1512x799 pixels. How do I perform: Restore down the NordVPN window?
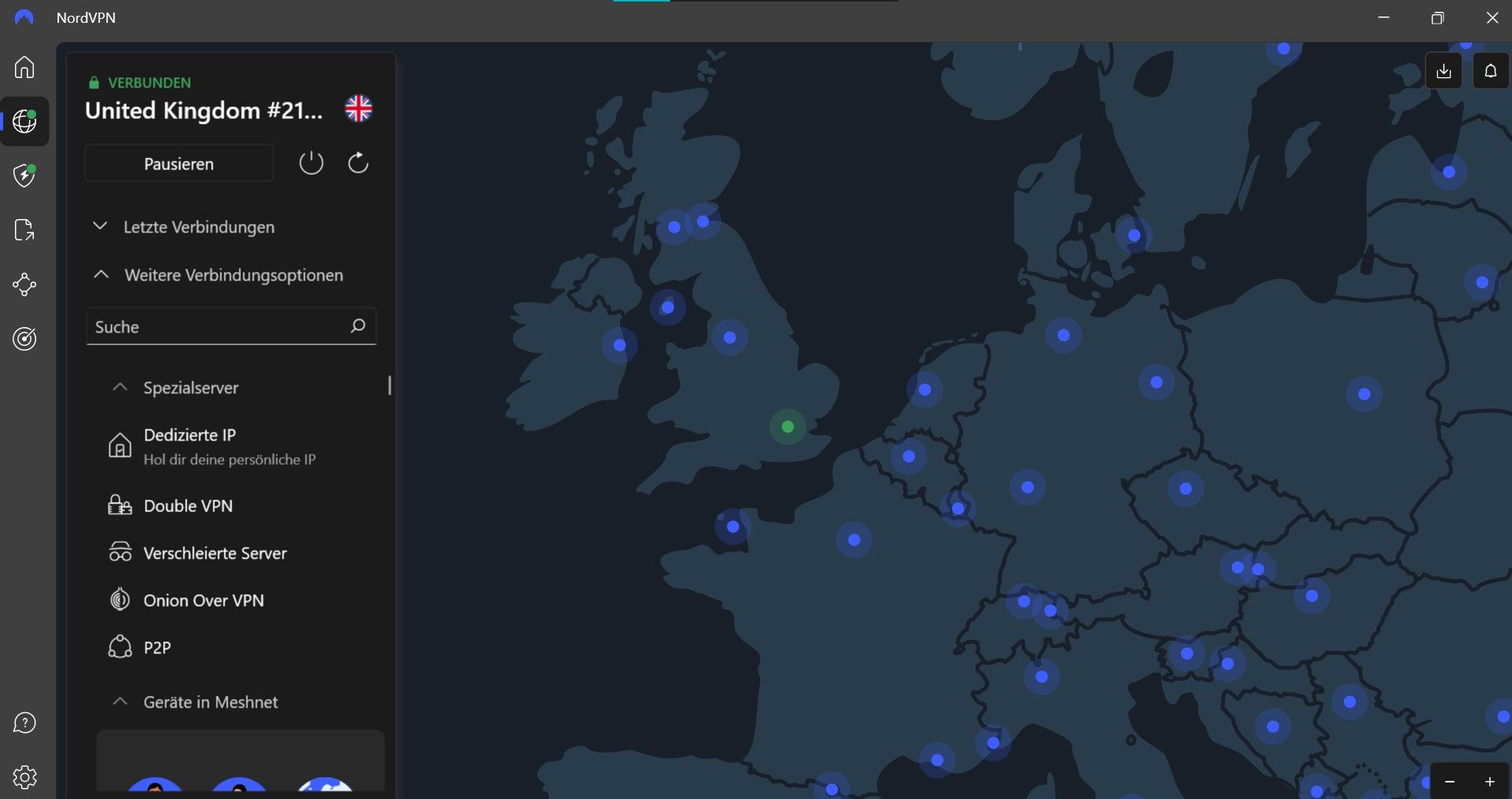tap(1437, 17)
